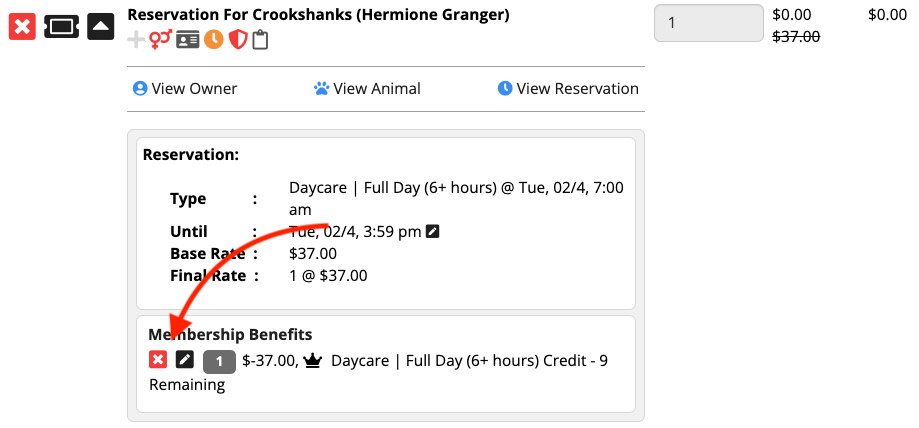Screen dimensions: 919x428
Task: Open the View Owner link
Action: 185,89
